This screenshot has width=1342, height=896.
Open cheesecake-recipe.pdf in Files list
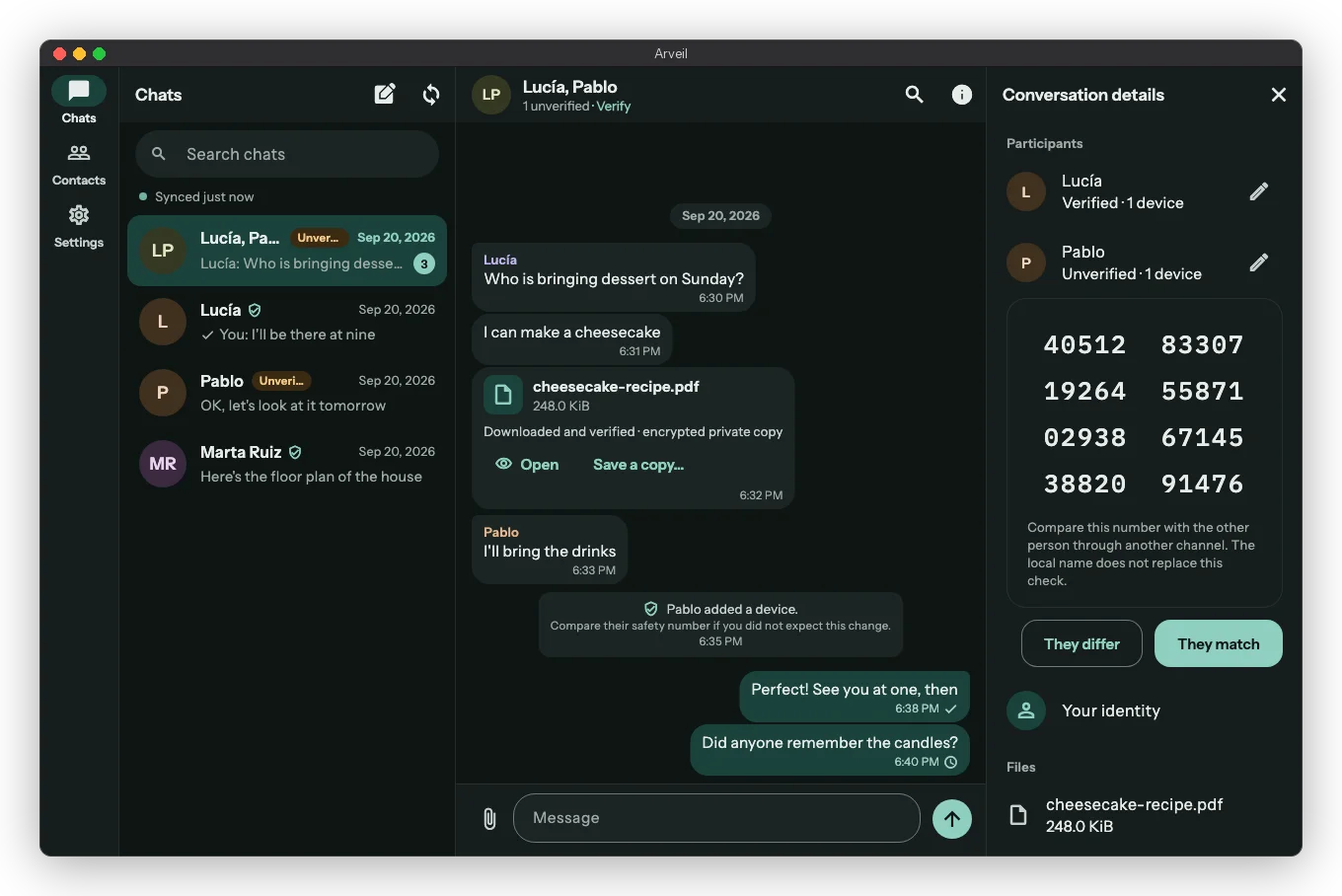(1145, 815)
